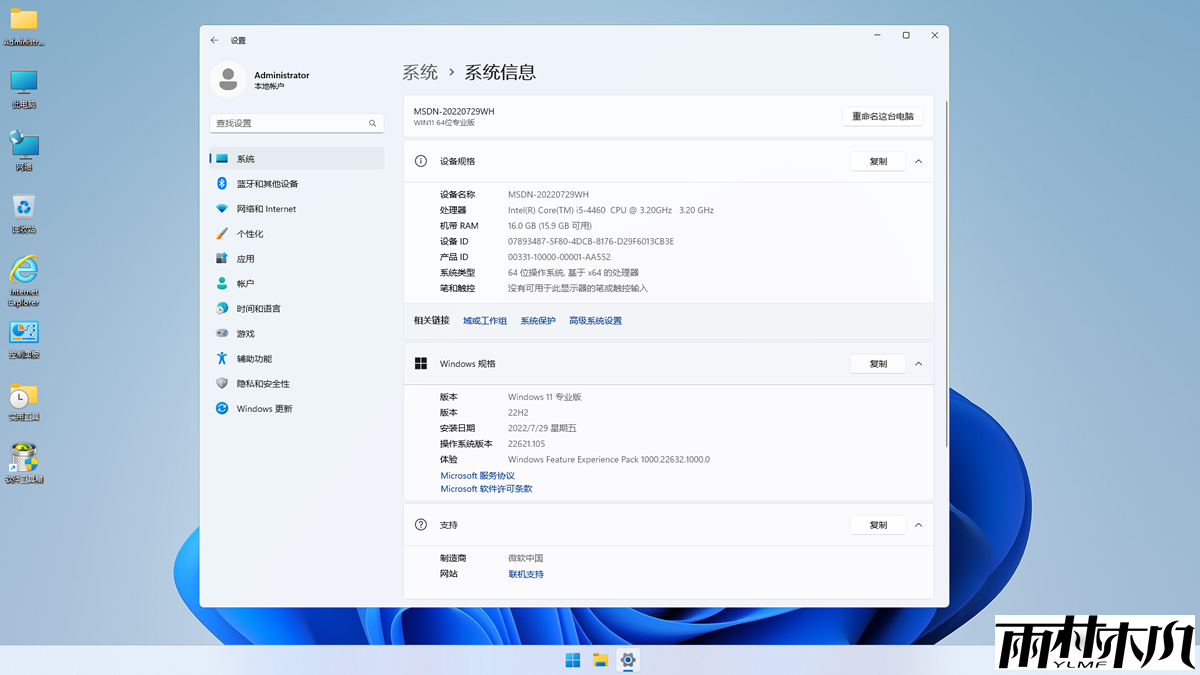Image resolution: width=1200 pixels, height=675 pixels.
Task: Click the back arrow in Settings
Action: 214,40
